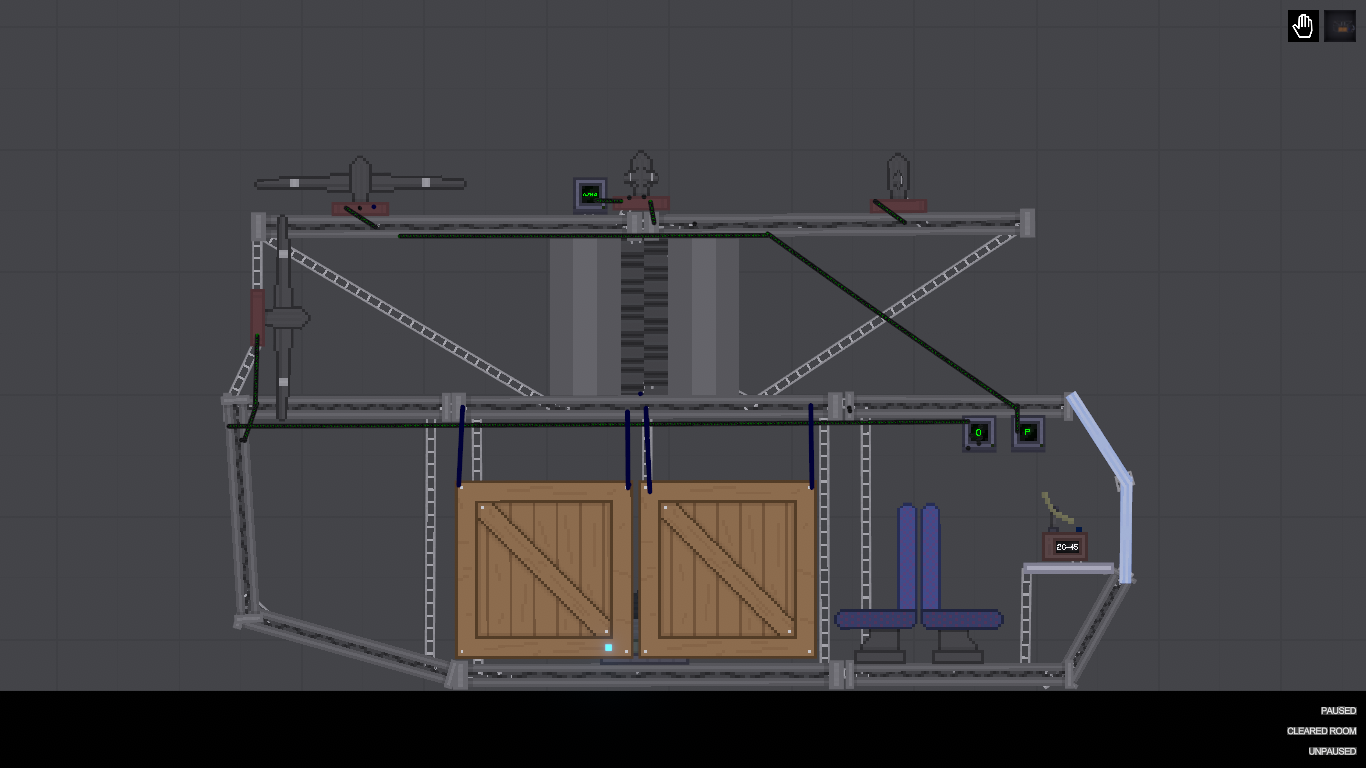This screenshot has height=768, width=1366.
Task: Select the left wooden crate
Action: tap(545, 570)
